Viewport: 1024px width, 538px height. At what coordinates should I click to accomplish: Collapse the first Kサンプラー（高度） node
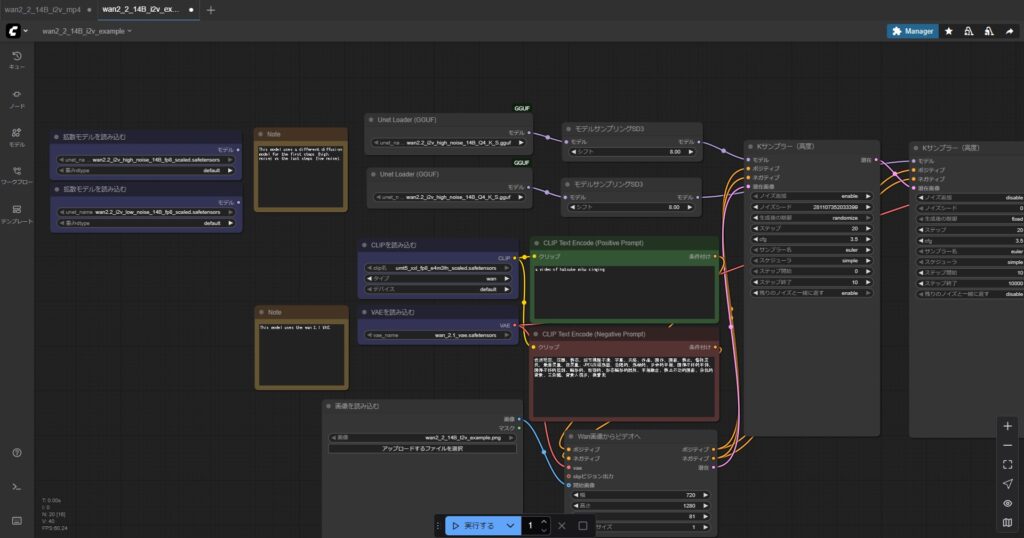pyautogui.click(x=750, y=146)
